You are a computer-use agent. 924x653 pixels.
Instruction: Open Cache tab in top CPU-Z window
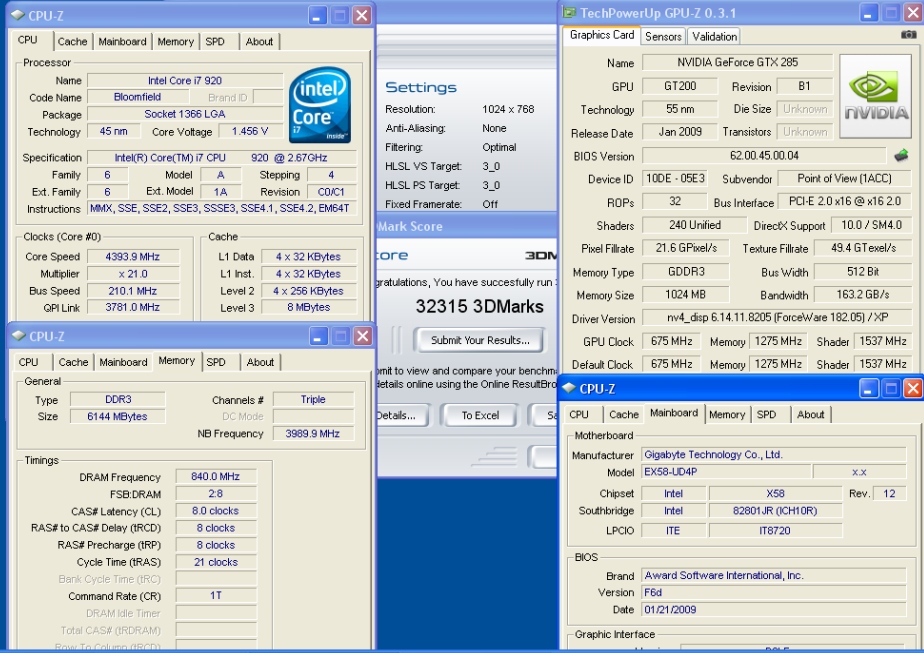click(72, 41)
